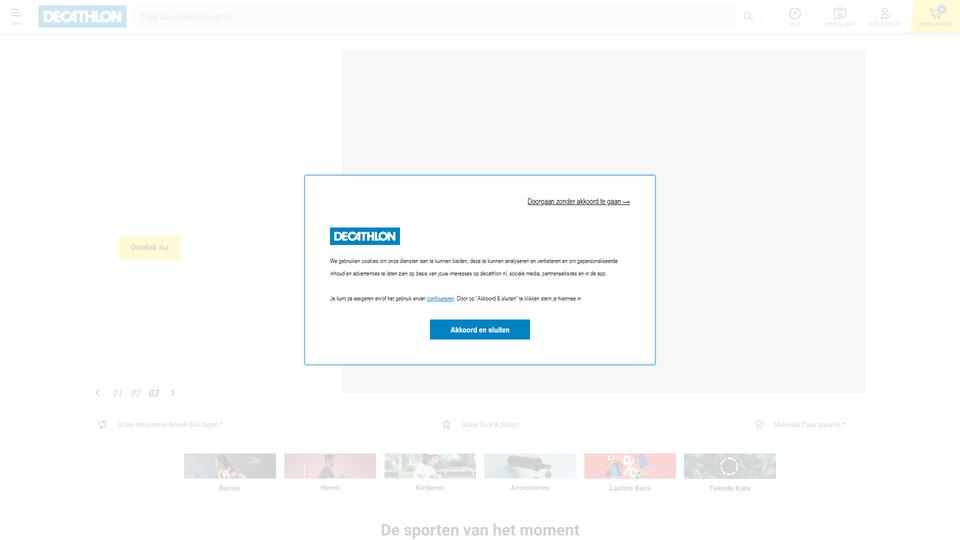Click the 'Accessoires' category label
This screenshot has width=960, height=540.
[530, 488]
